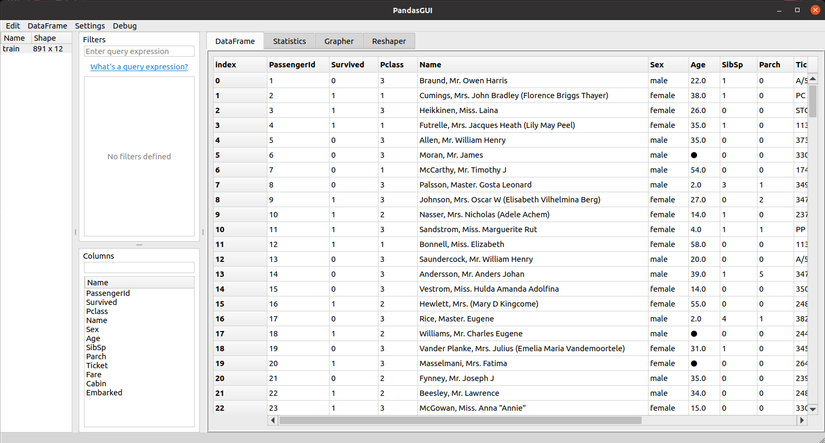Click the Age column header
This screenshot has height=443, width=825.
tap(704, 65)
